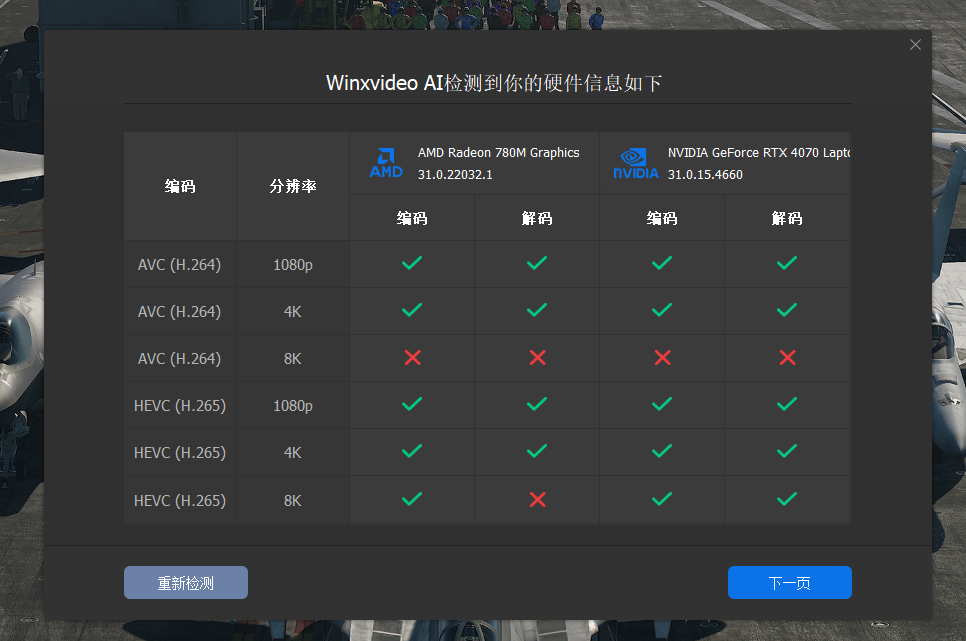
Task: Click the 分辨率 column header
Action: point(293,186)
